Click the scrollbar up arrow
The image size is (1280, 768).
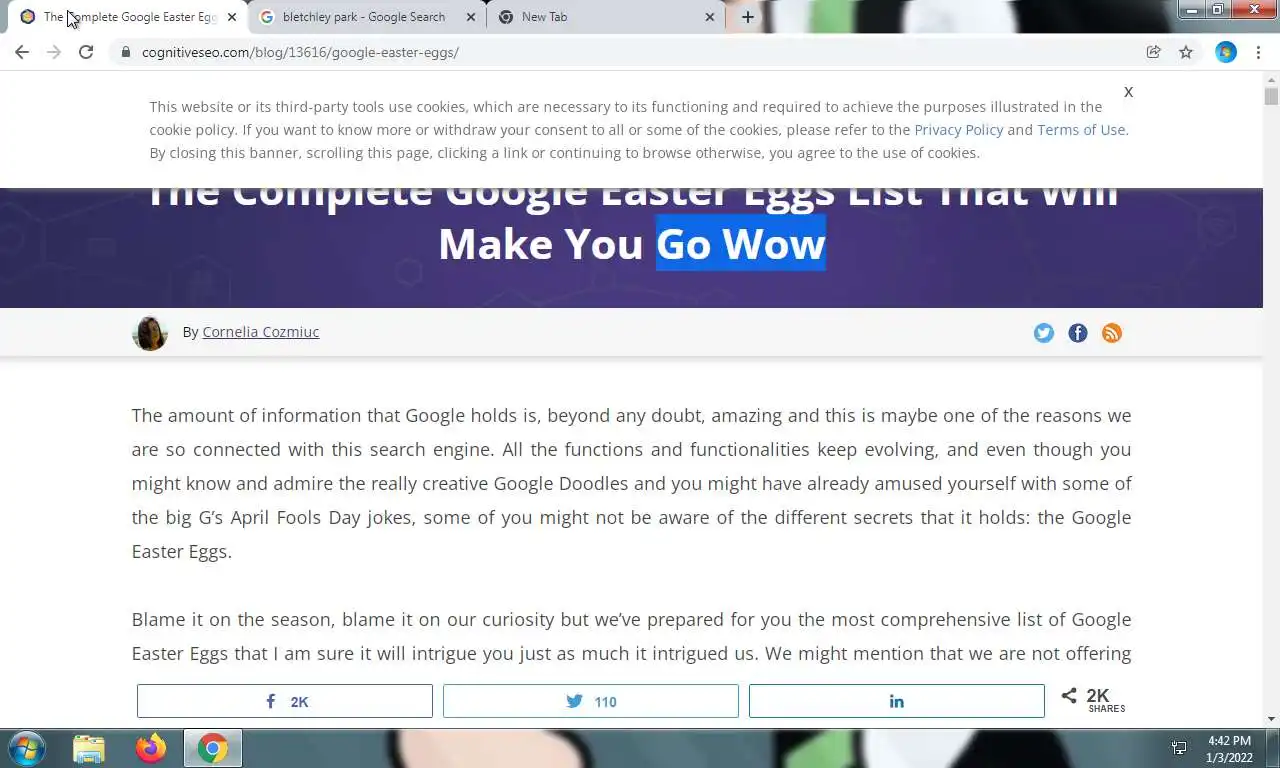point(1271,78)
